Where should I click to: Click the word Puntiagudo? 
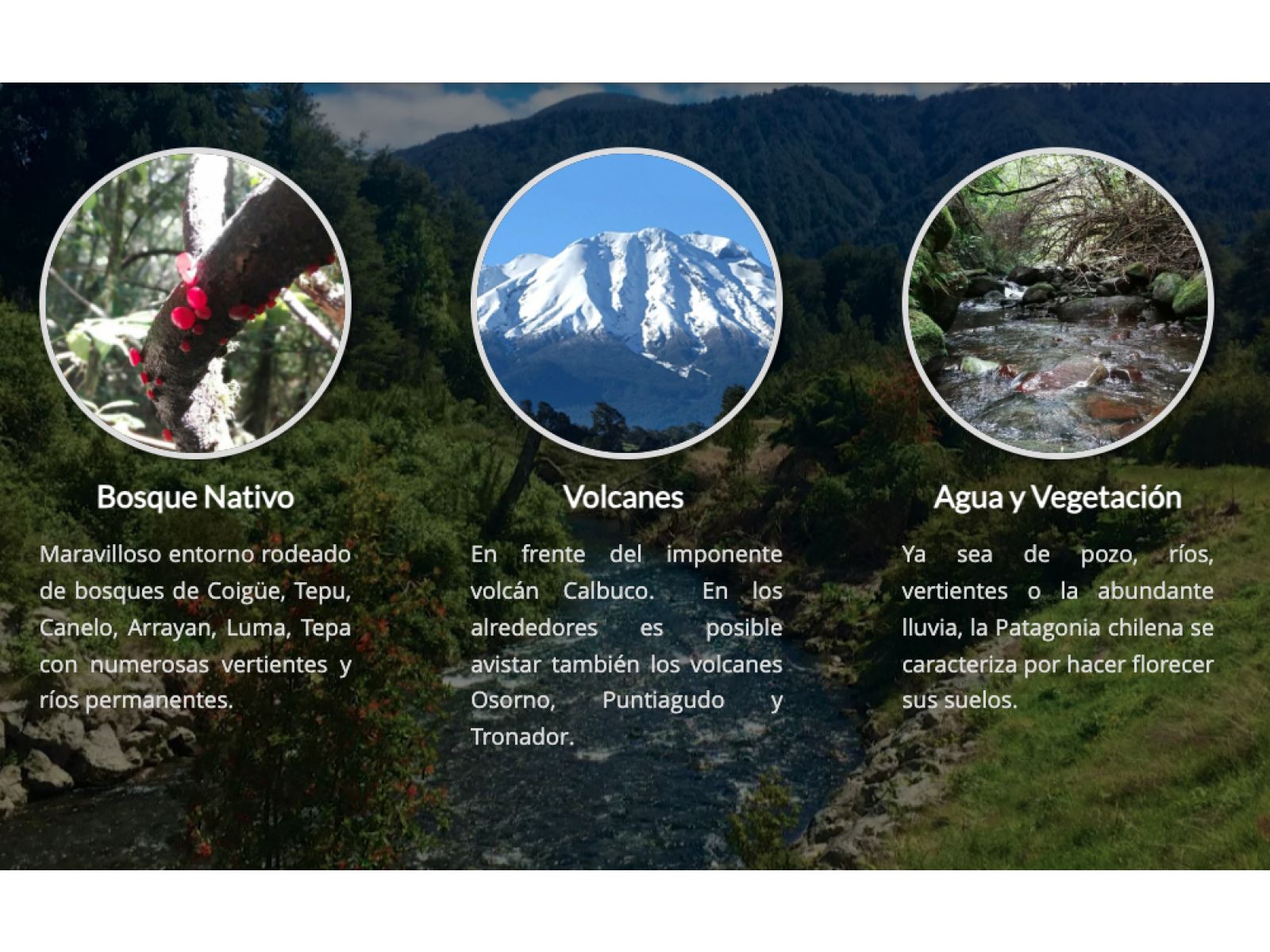tap(663, 701)
